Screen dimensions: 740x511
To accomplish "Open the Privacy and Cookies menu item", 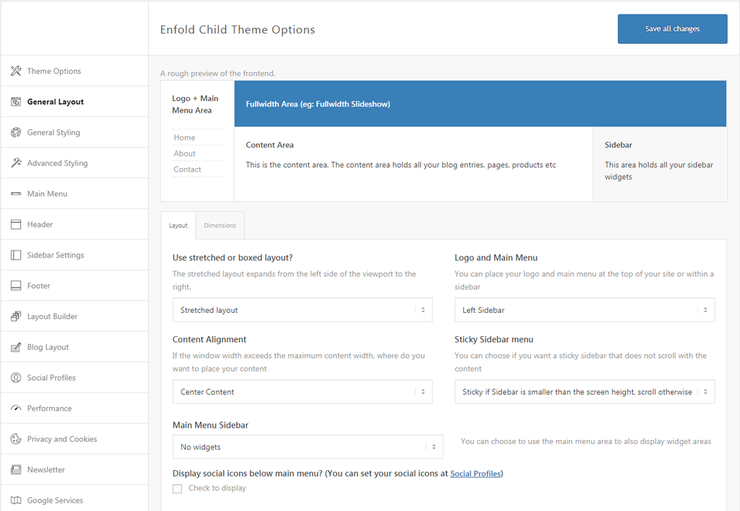I will pyautogui.click(x=61, y=439).
